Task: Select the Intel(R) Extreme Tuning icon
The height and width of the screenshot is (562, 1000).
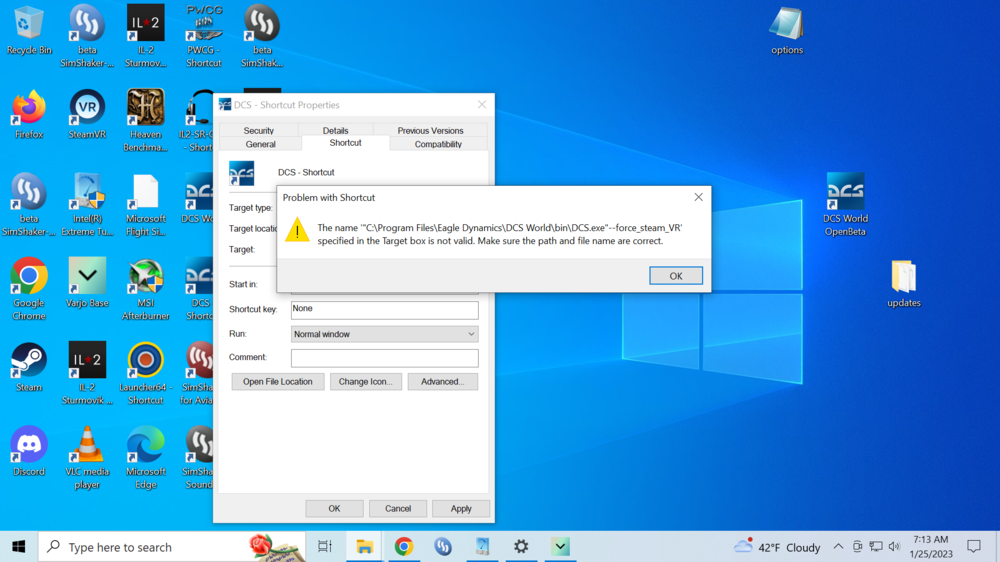Action: point(87,204)
